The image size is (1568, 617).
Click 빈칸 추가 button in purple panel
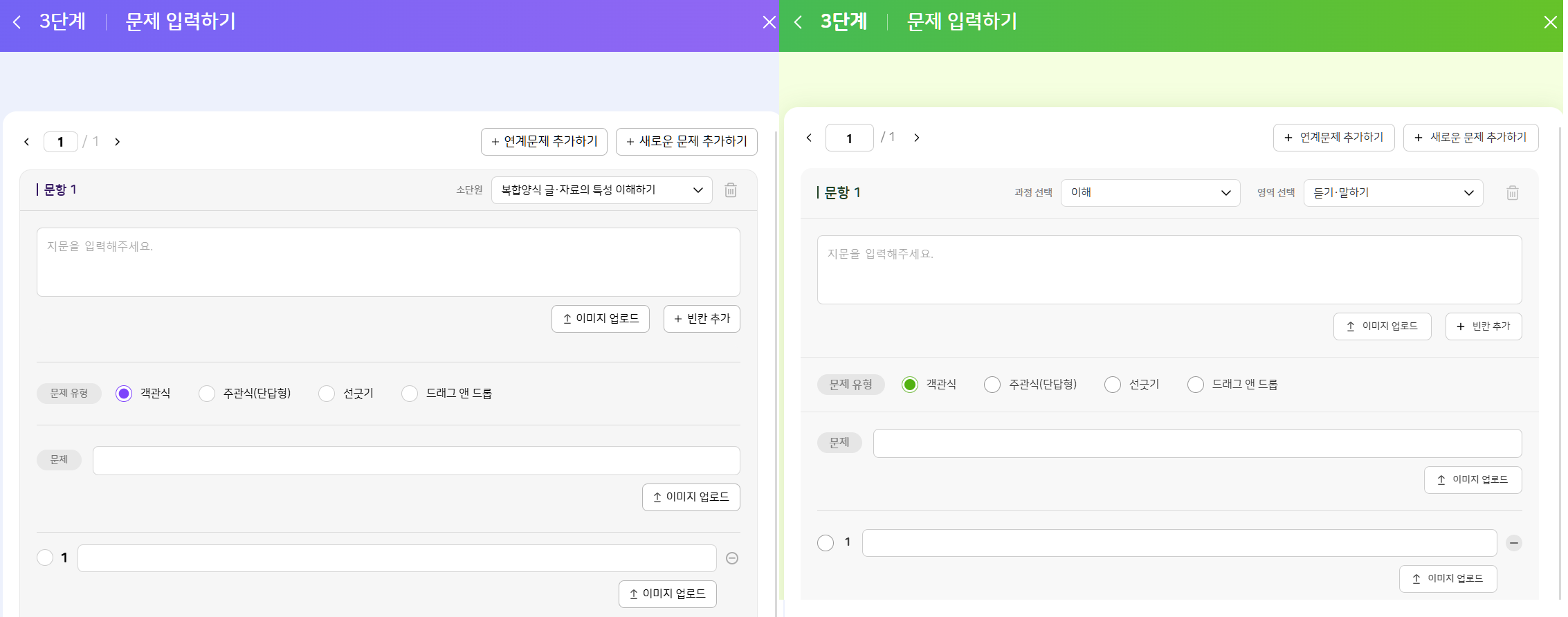pos(702,319)
